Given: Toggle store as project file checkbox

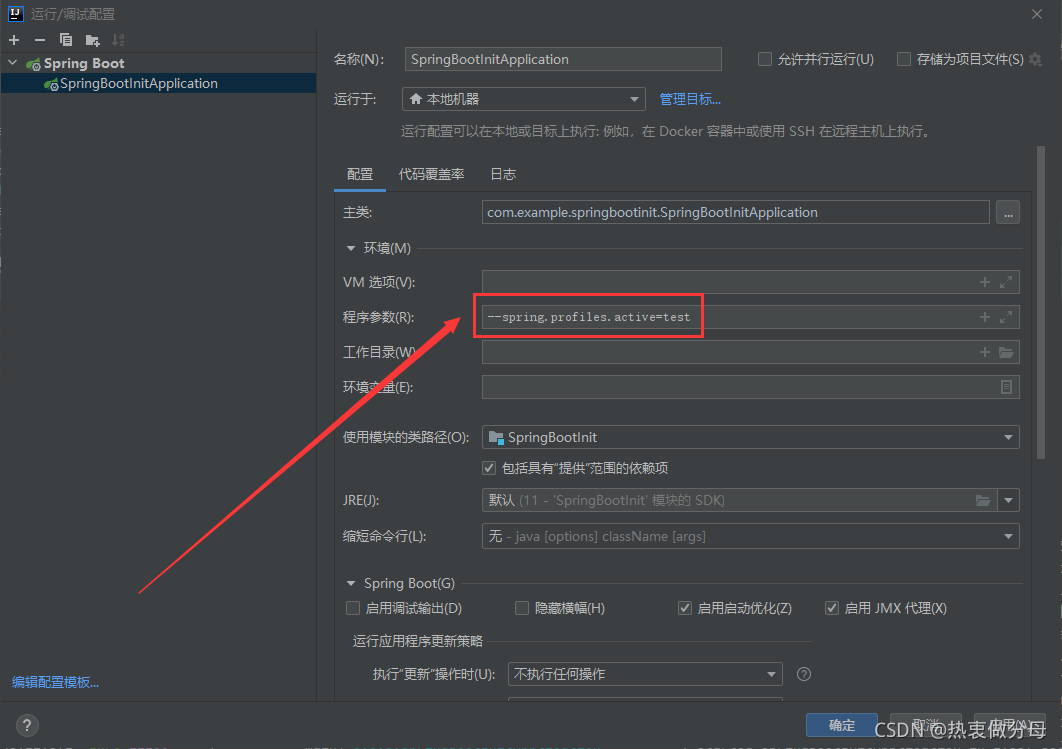Looking at the screenshot, I should pyautogui.click(x=904, y=60).
